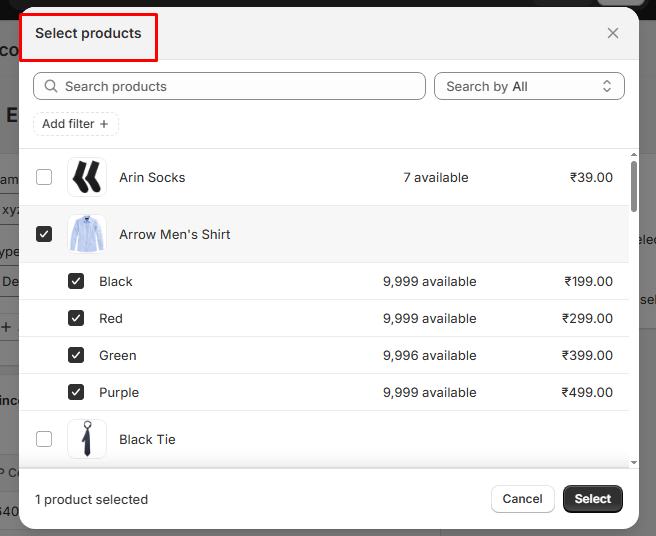The height and width of the screenshot is (536, 656).
Task: Tick the Black Tie checkbox
Action: pos(44,439)
